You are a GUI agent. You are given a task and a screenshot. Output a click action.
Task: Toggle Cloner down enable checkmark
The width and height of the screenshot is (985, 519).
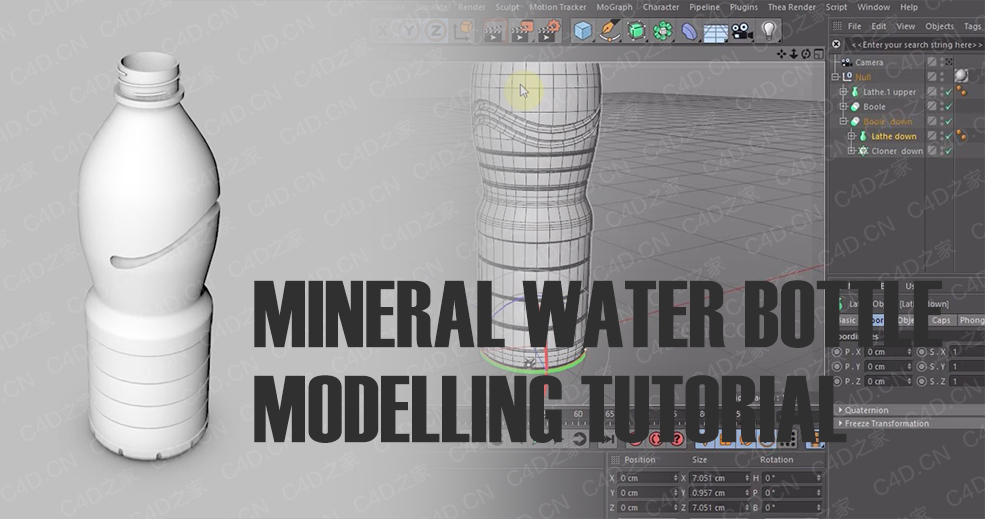pos(949,151)
